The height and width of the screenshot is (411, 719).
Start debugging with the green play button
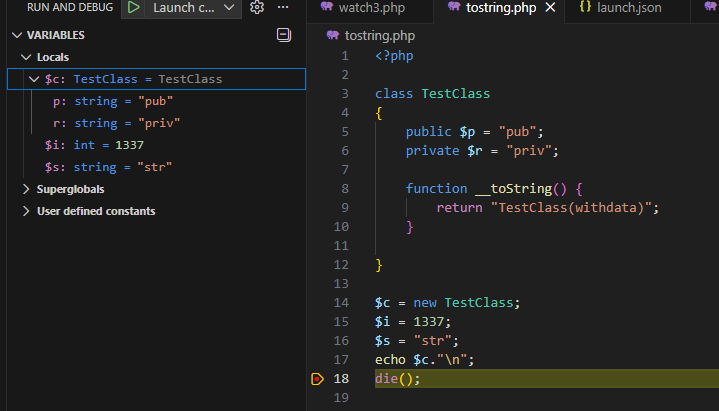point(133,8)
